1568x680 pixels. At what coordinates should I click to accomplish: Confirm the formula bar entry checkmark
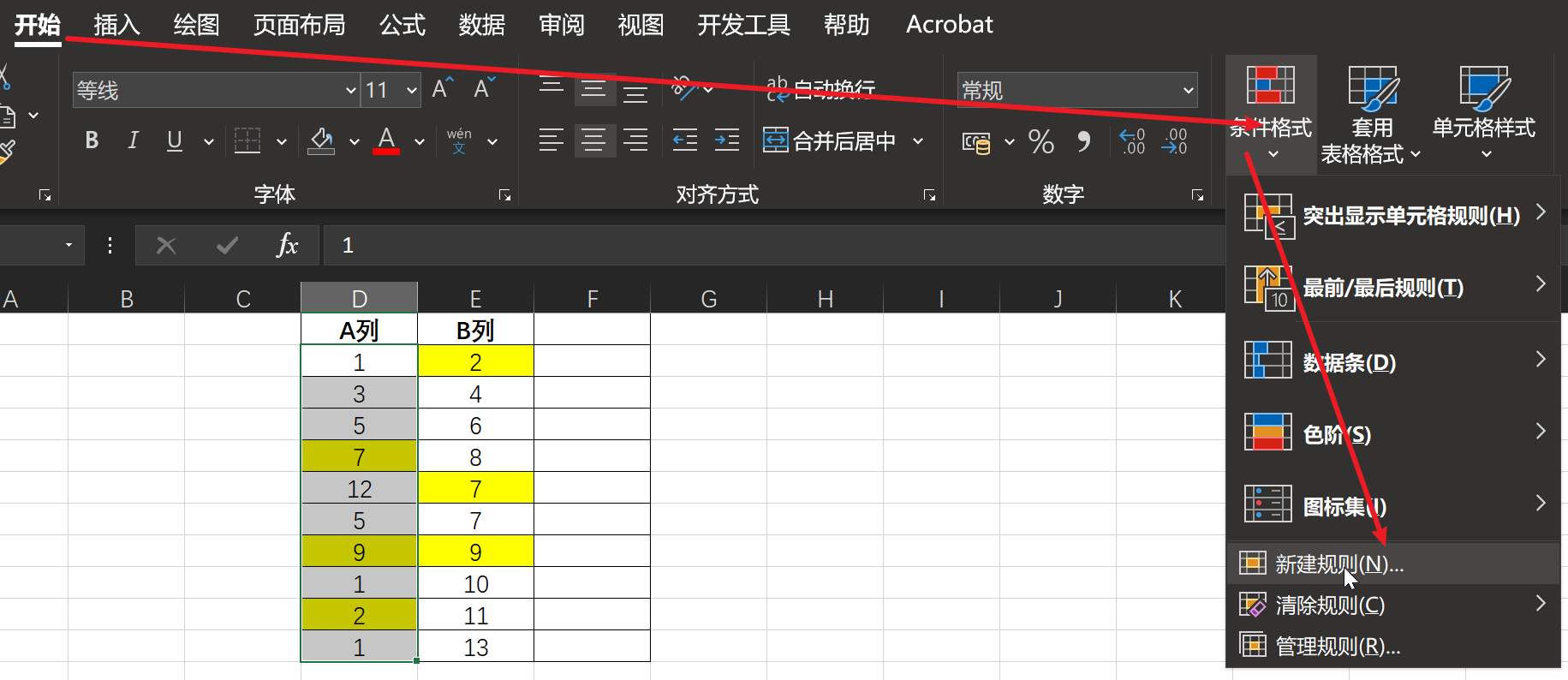(x=227, y=246)
